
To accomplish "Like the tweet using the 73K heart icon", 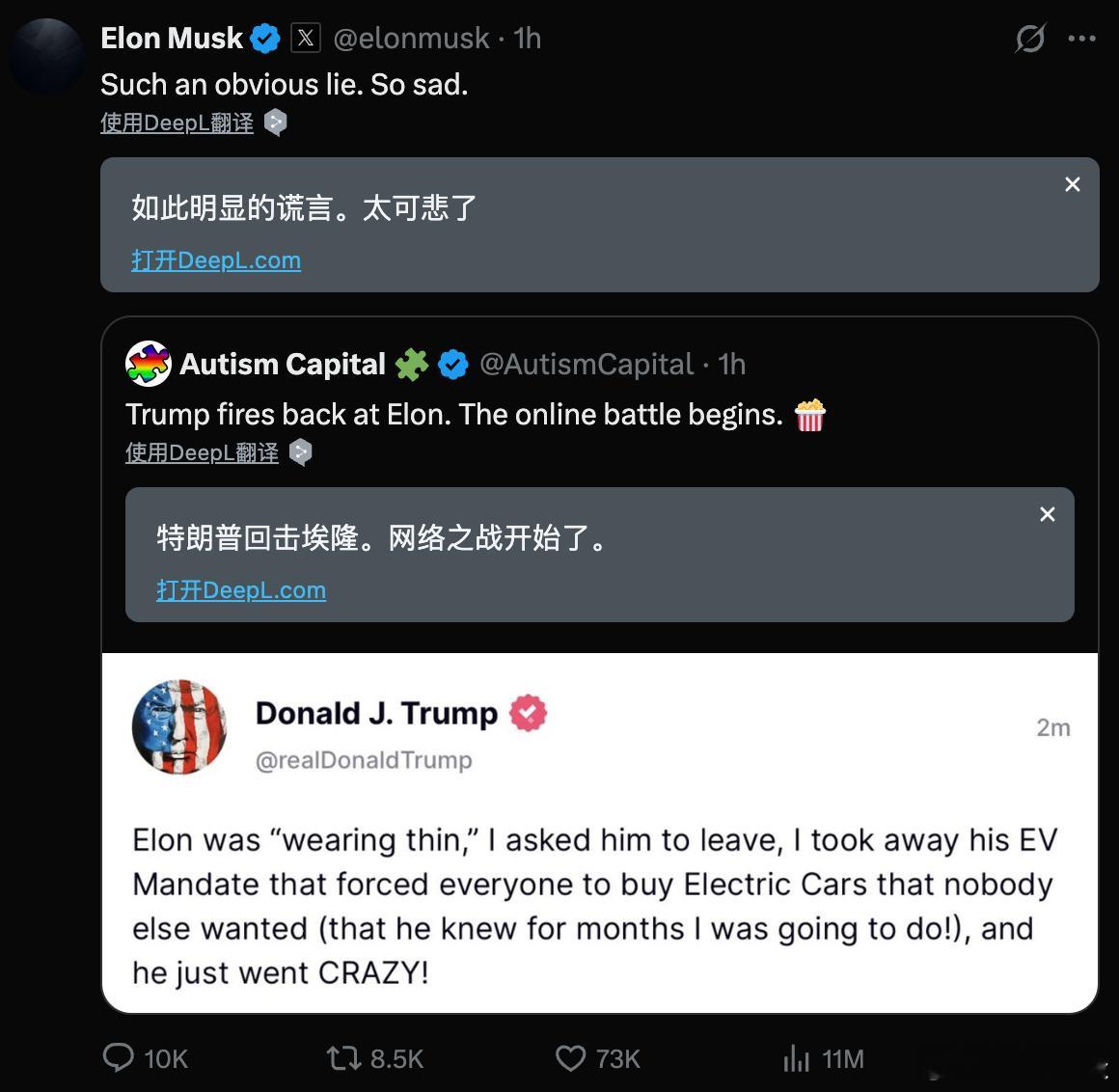I will pos(570,1057).
